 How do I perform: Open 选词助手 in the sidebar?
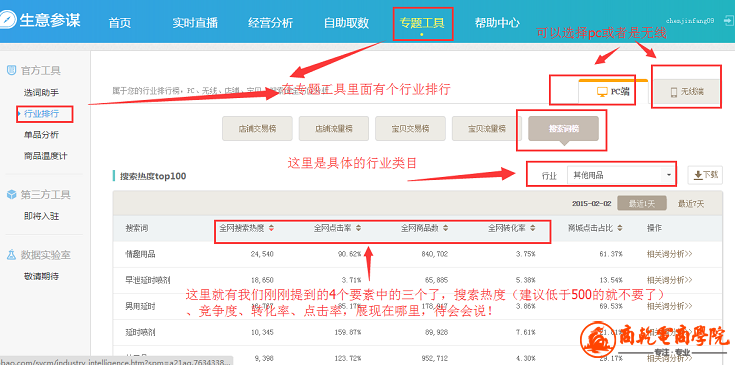pos(41,93)
